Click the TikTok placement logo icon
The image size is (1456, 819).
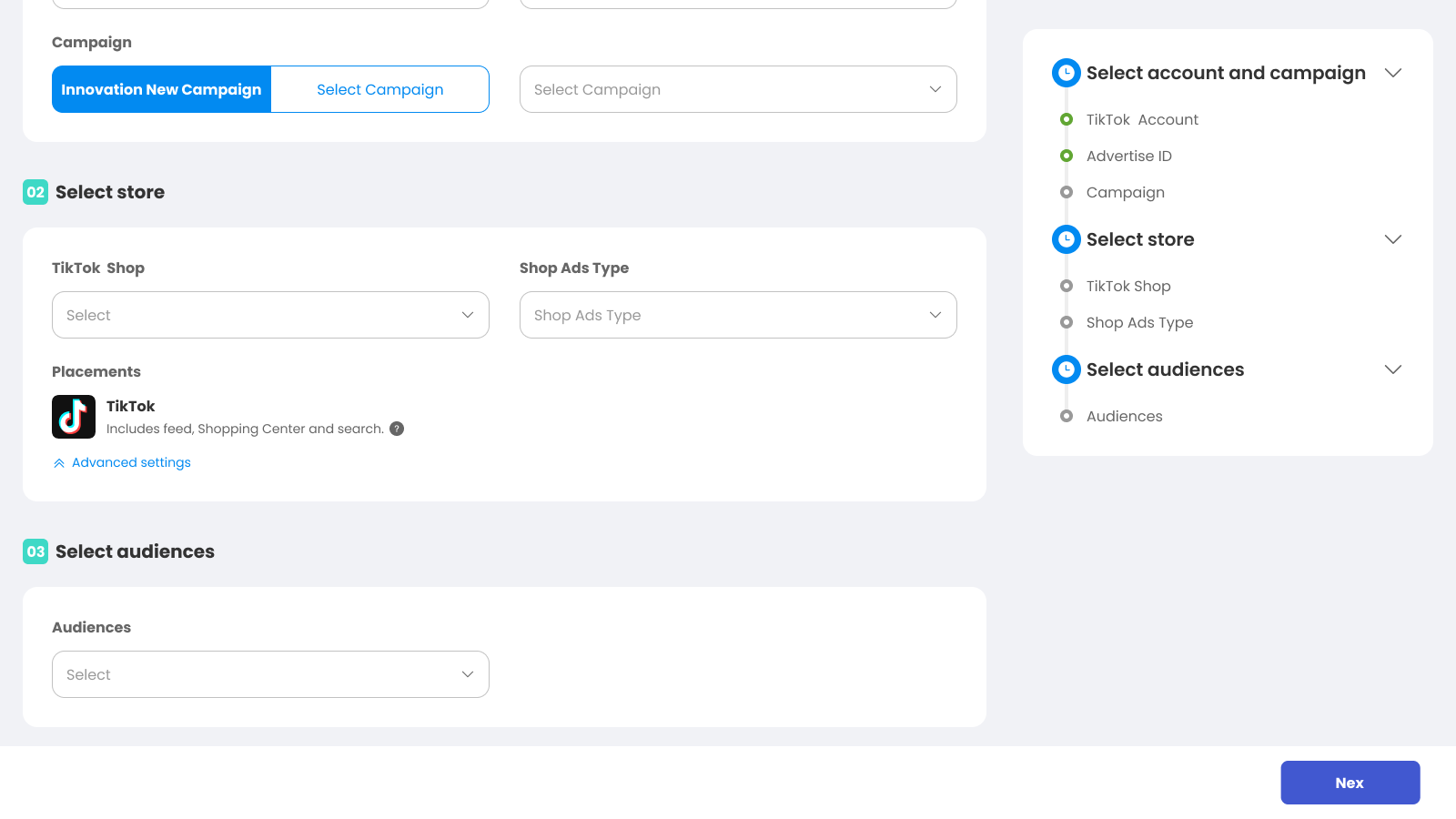coord(73,416)
